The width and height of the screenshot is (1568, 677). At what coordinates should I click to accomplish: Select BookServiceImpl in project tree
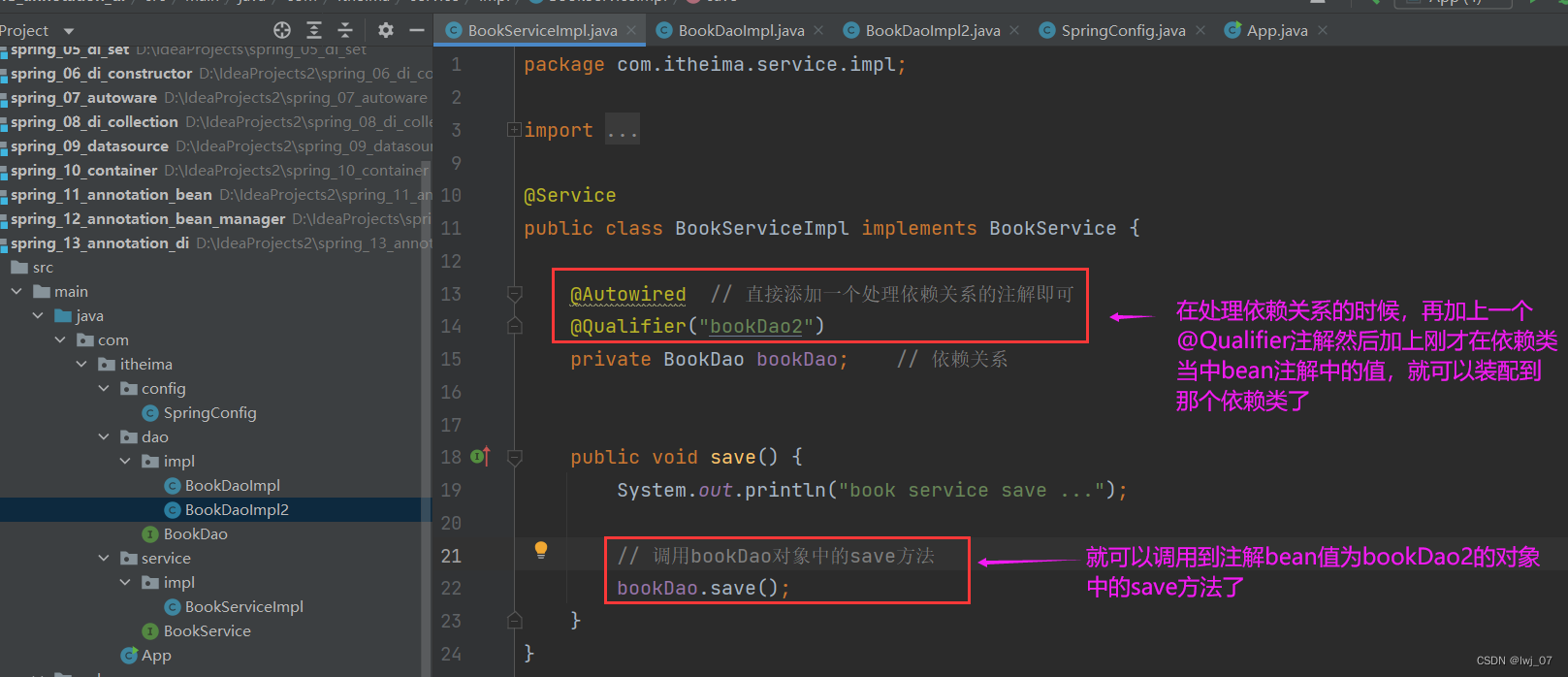pos(243,607)
